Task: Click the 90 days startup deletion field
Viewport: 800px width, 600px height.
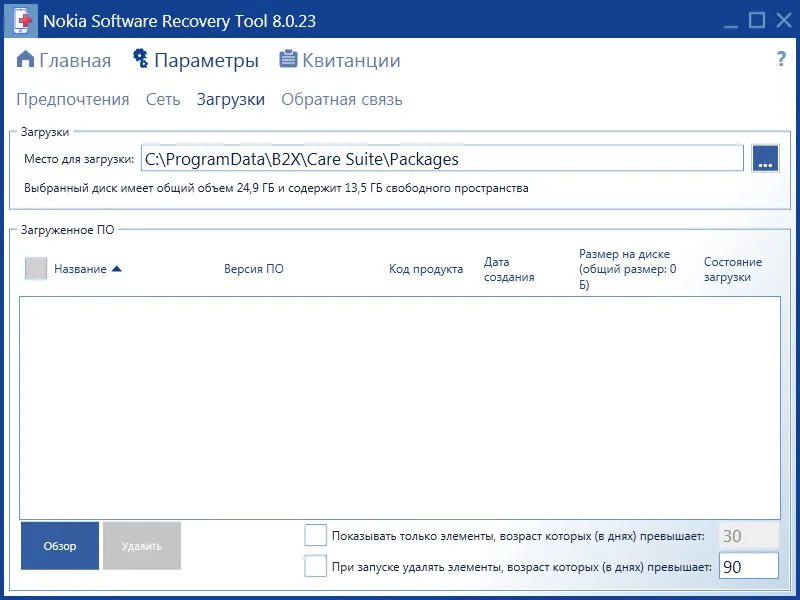Action: click(748, 566)
